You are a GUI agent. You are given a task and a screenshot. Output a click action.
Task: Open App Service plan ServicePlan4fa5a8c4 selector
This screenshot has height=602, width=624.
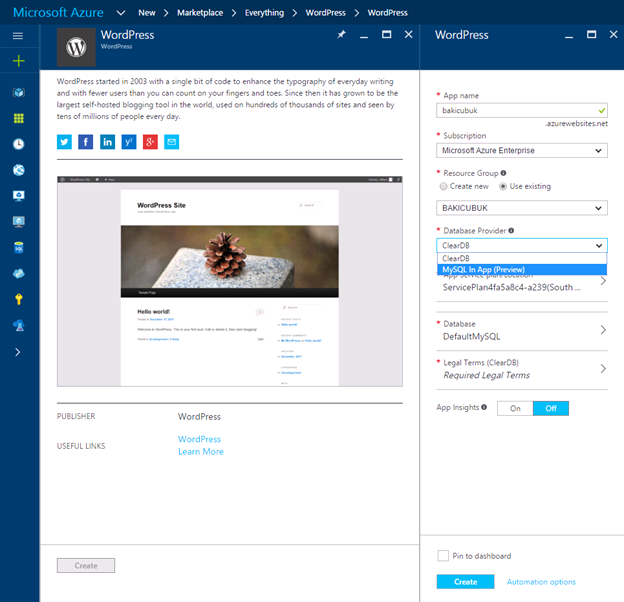[x=522, y=283]
